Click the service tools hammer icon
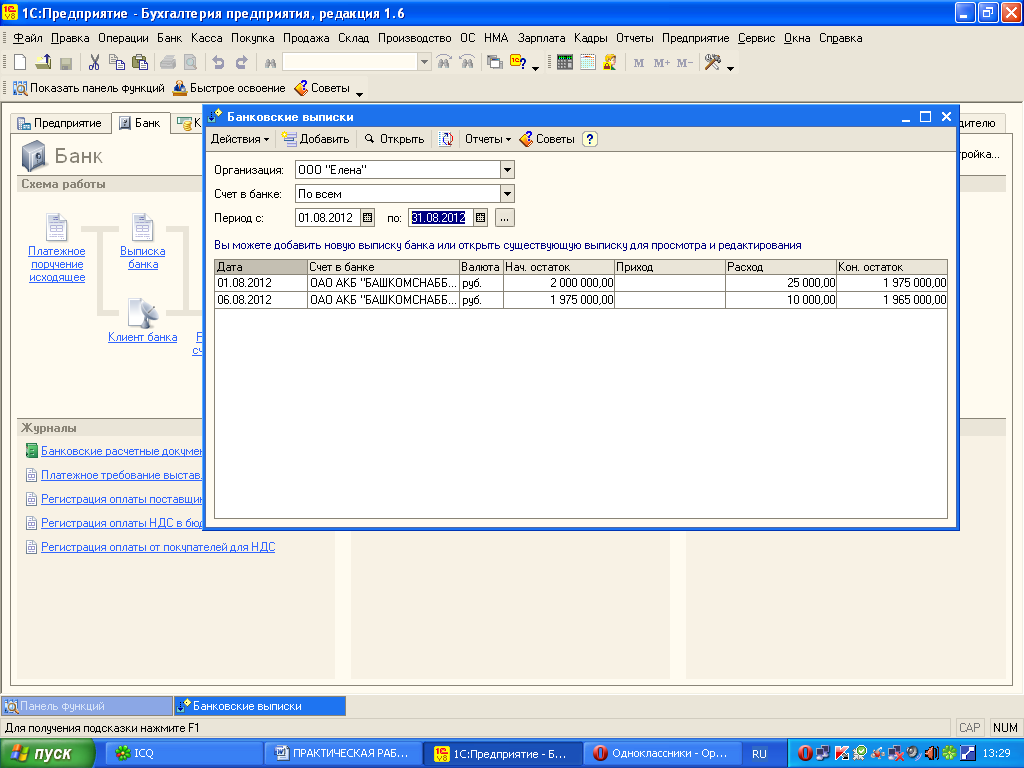 click(712, 63)
